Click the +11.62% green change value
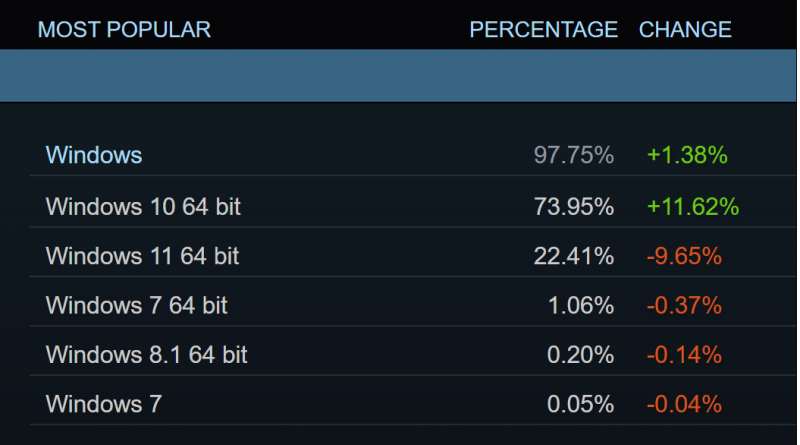 [692, 207]
